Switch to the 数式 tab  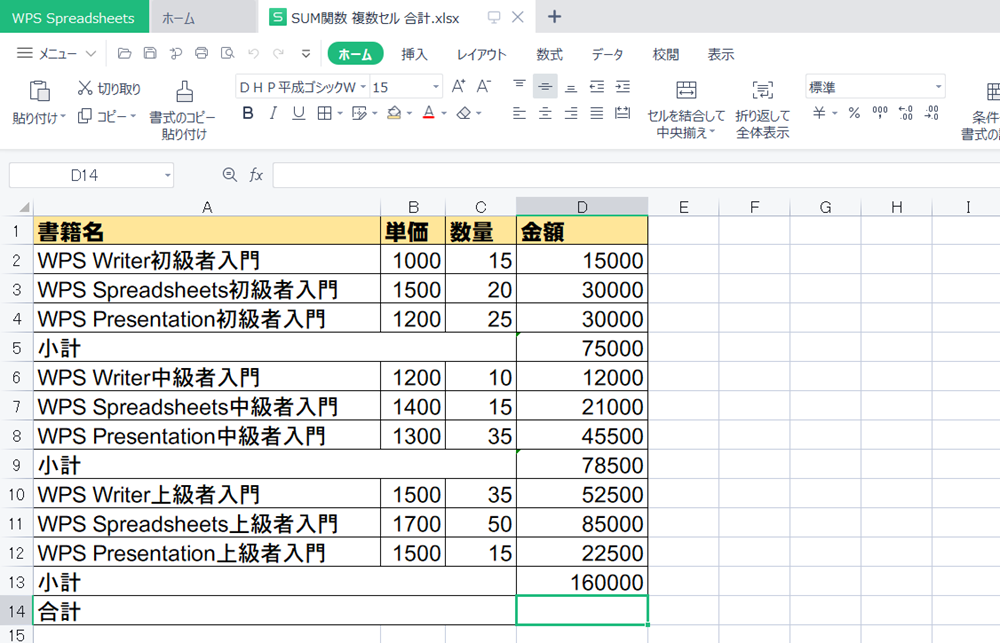coord(549,54)
